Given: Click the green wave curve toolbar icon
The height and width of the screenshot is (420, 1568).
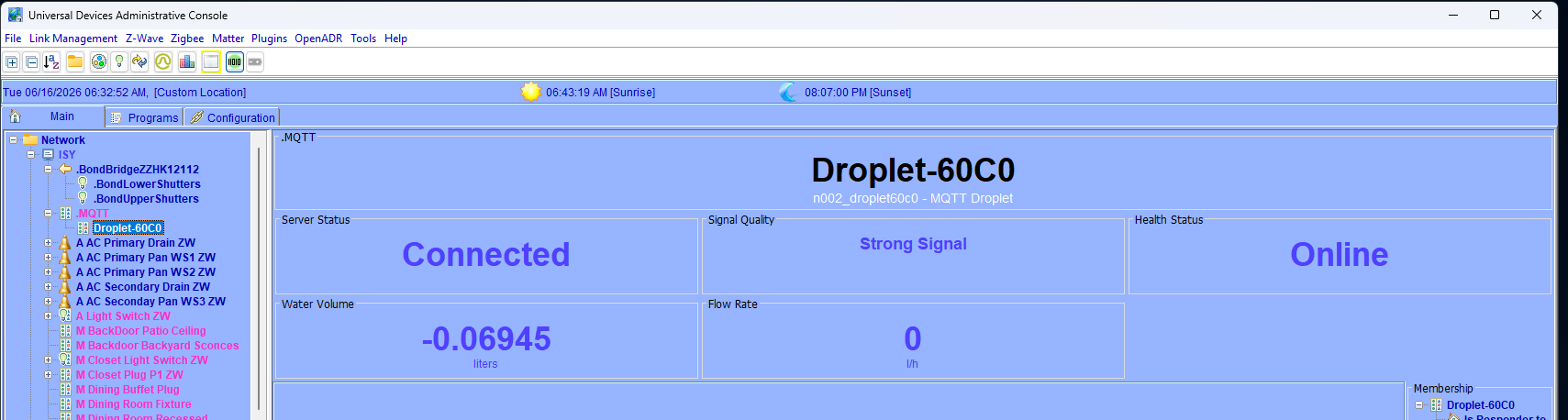Looking at the screenshot, I should pos(163,61).
